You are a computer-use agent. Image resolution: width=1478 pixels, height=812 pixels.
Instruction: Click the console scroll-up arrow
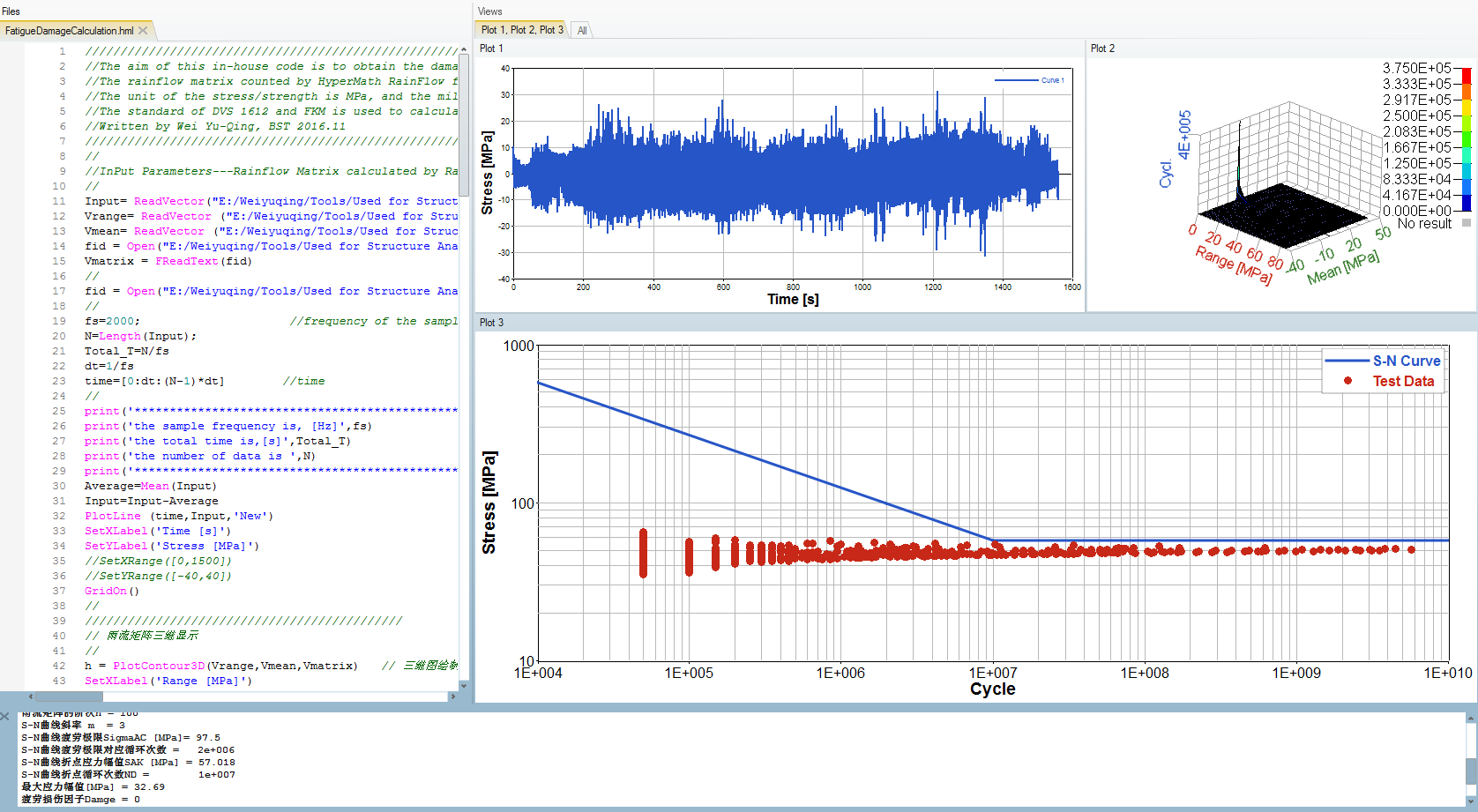pyautogui.click(x=1471, y=719)
